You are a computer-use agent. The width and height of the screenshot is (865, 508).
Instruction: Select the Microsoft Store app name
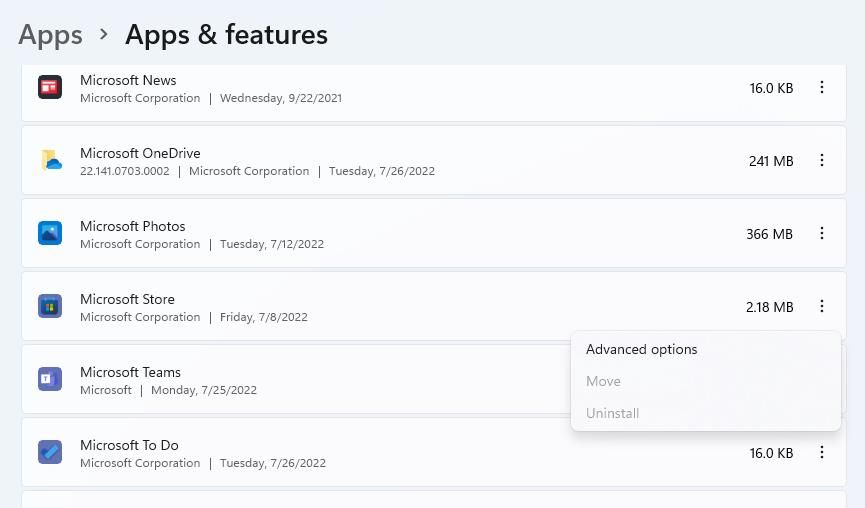pyautogui.click(x=127, y=299)
